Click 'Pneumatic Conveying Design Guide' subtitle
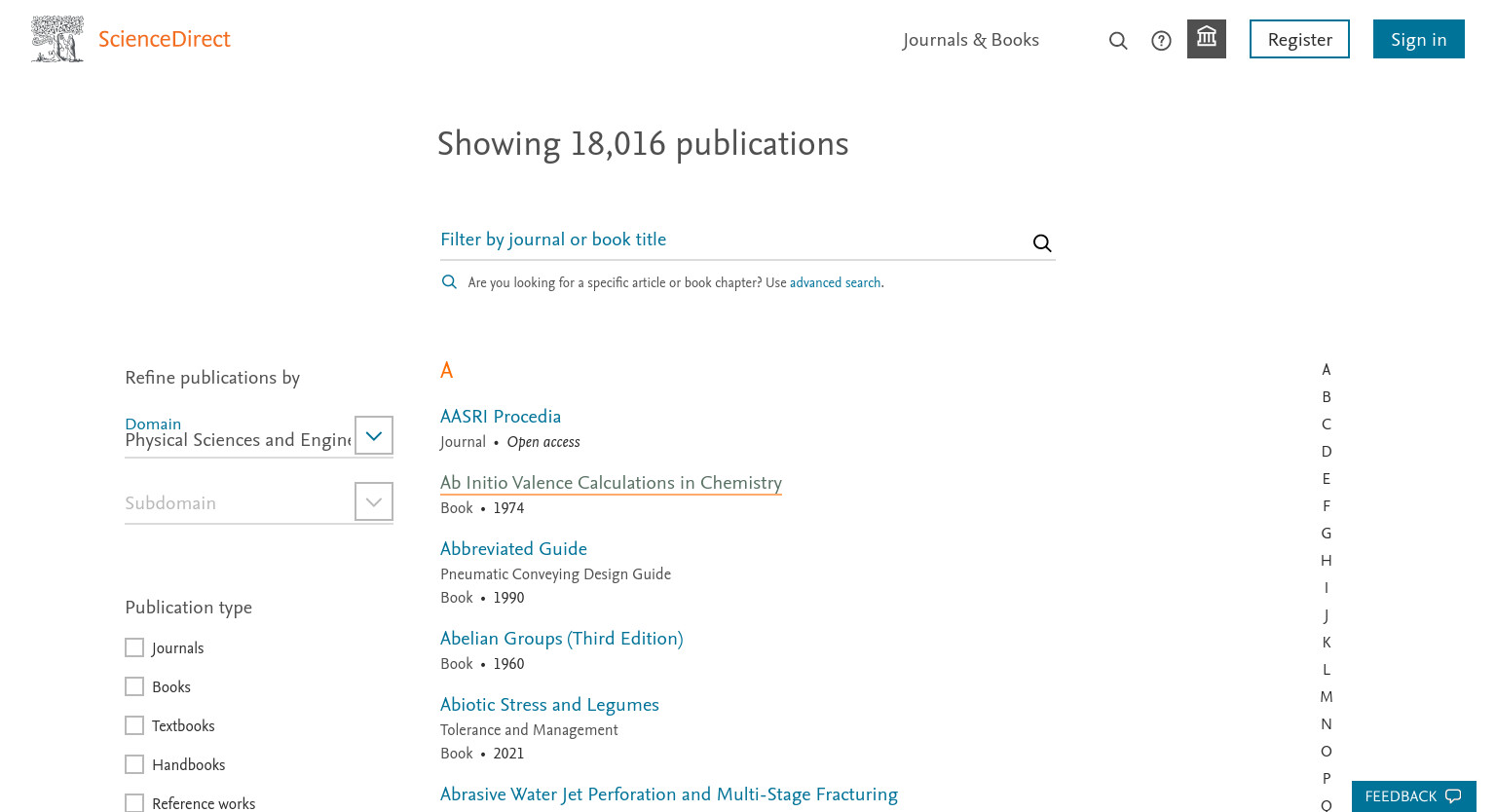Image resolution: width=1496 pixels, height=812 pixels. [x=555, y=574]
